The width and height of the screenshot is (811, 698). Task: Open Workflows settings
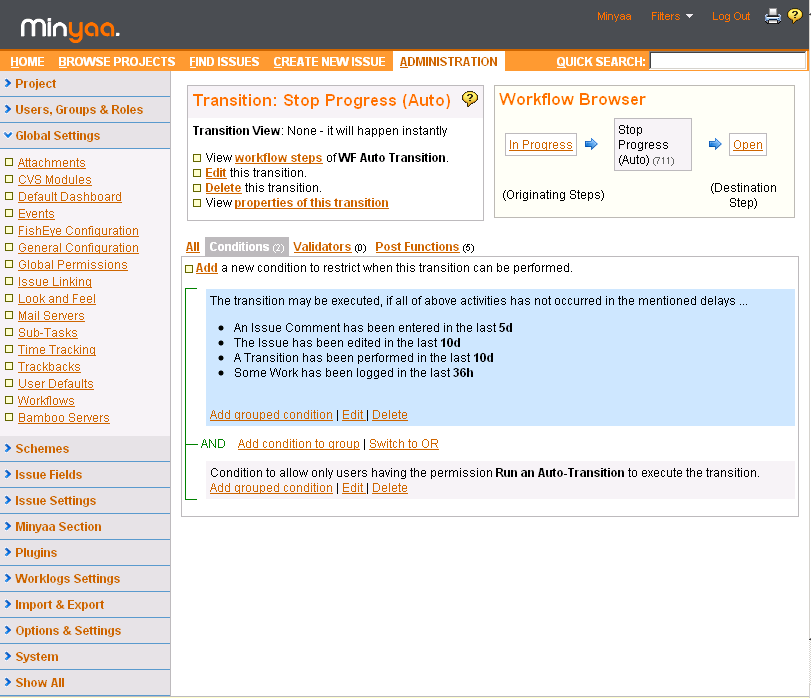point(46,401)
